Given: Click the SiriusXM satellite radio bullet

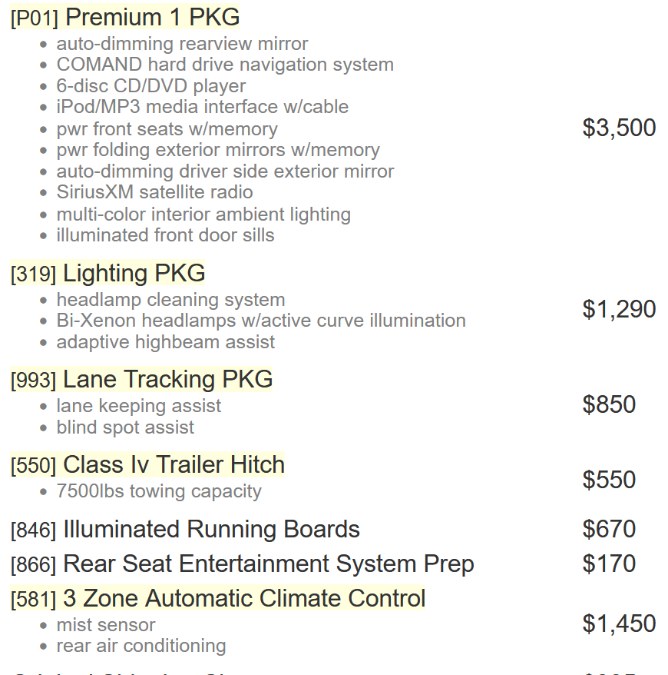Looking at the screenshot, I should pos(155,192).
